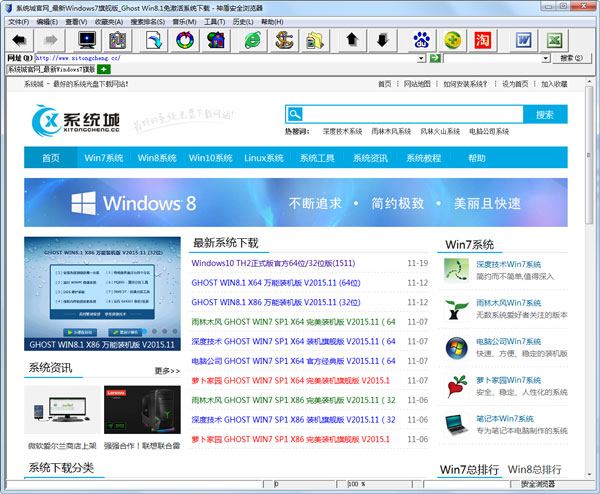Viewport: 600px width, 494px height.
Task: Click hot keyword 深度技术系统
Action: click(342, 131)
